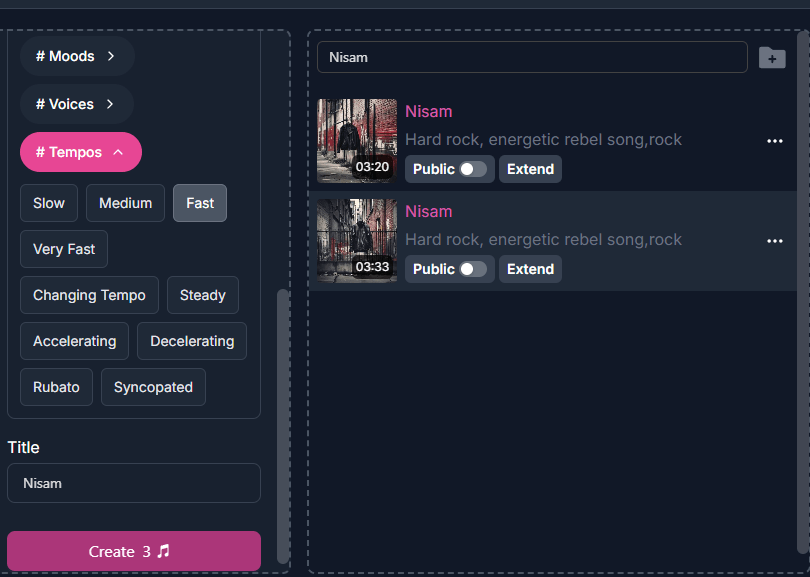This screenshot has height=577, width=810.
Task: Select the Syncopated tempo tag
Action: 153,387
